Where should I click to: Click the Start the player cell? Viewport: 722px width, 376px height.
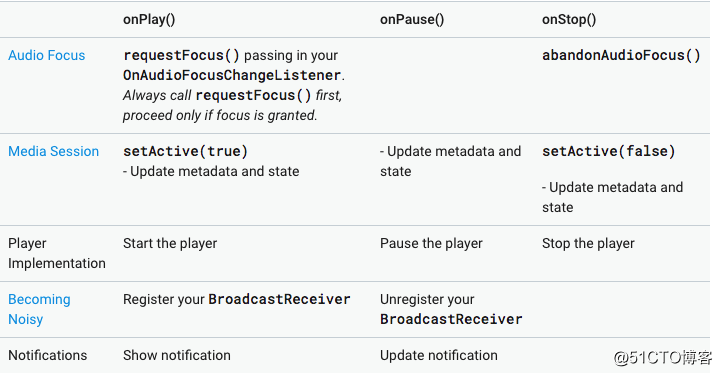coord(170,243)
